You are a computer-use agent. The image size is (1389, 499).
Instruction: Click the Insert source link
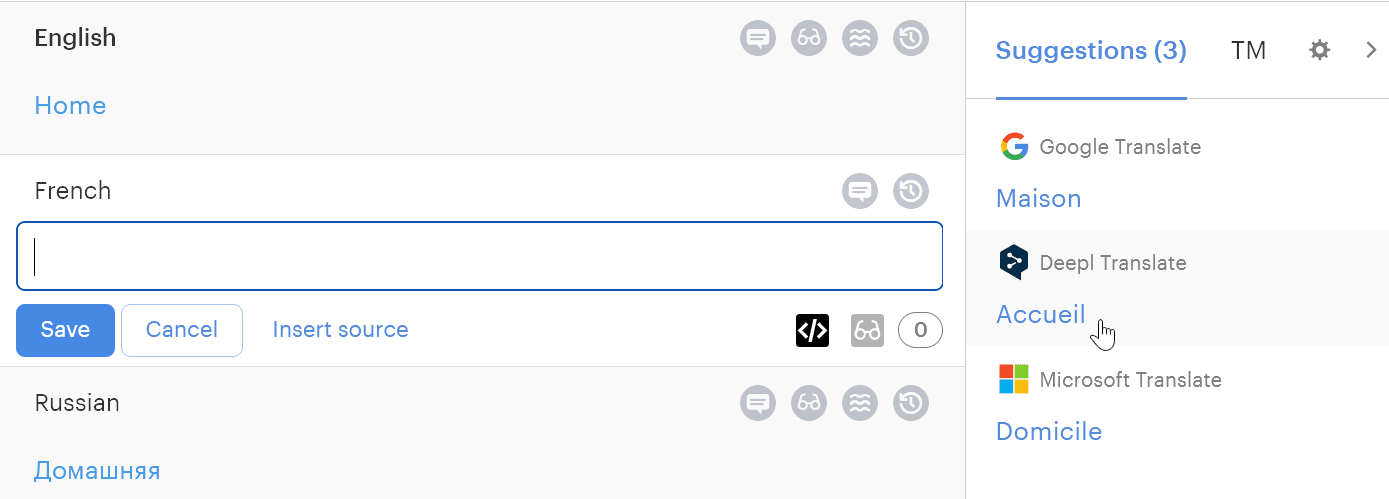(x=340, y=330)
